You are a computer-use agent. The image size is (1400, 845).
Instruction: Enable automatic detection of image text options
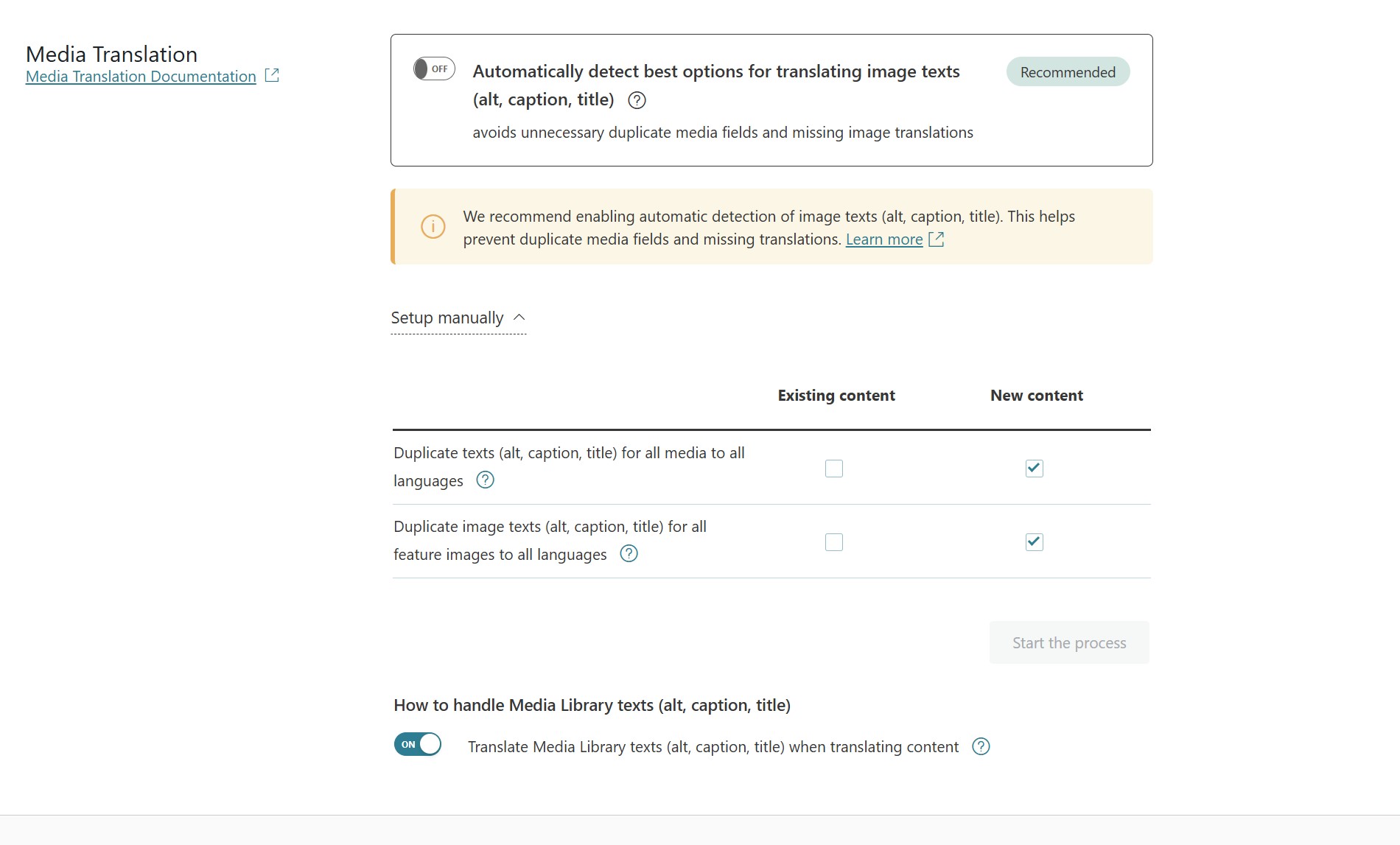click(434, 69)
